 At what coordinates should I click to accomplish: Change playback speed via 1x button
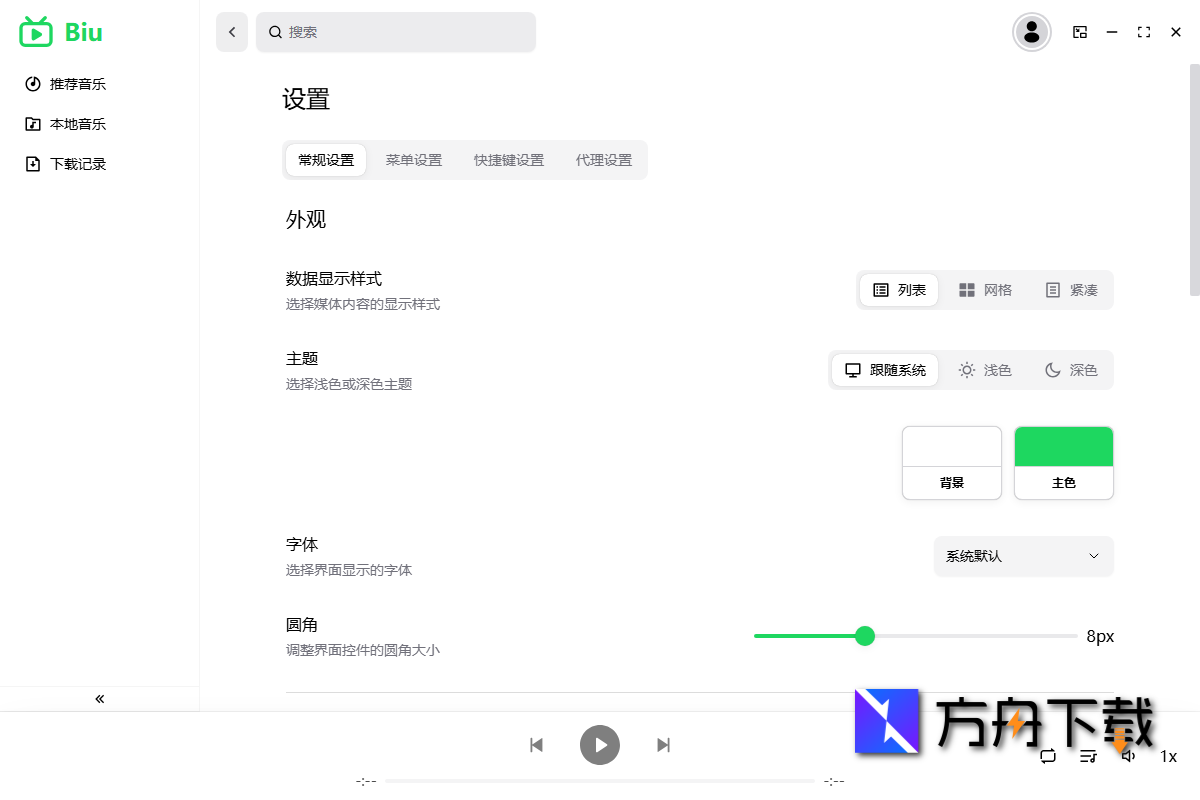(1168, 757)
